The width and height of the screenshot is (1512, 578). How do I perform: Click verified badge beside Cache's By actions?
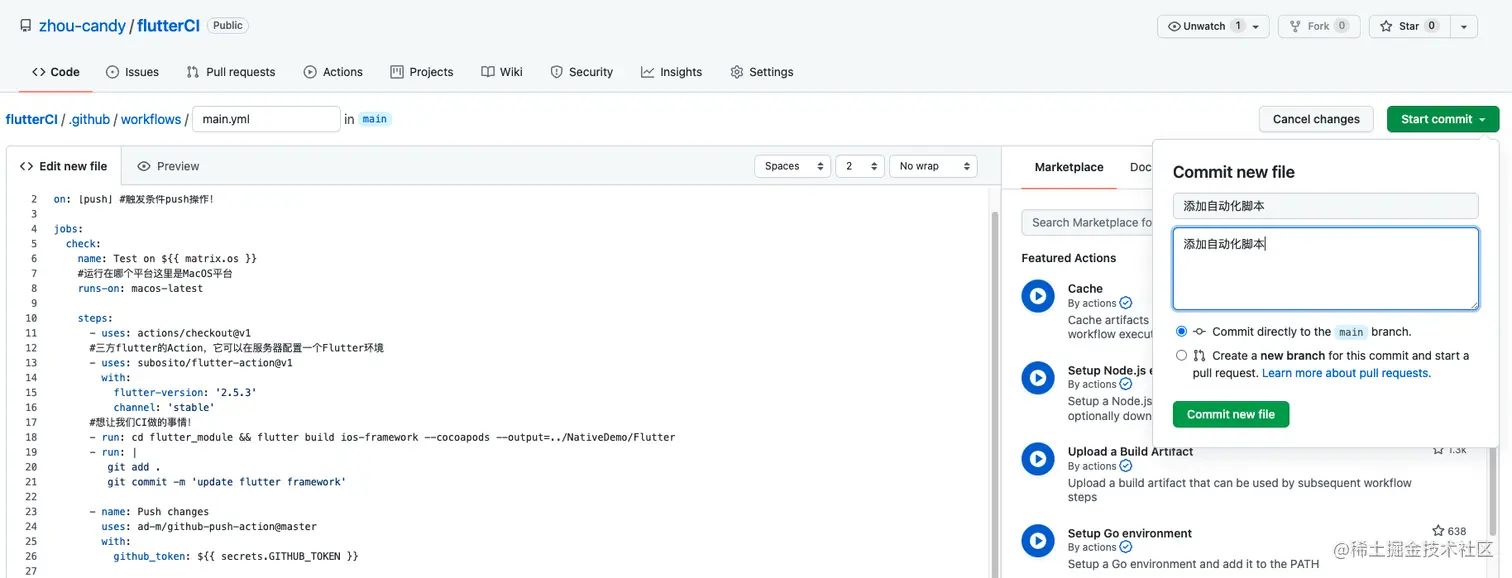tap(1126, 303)
